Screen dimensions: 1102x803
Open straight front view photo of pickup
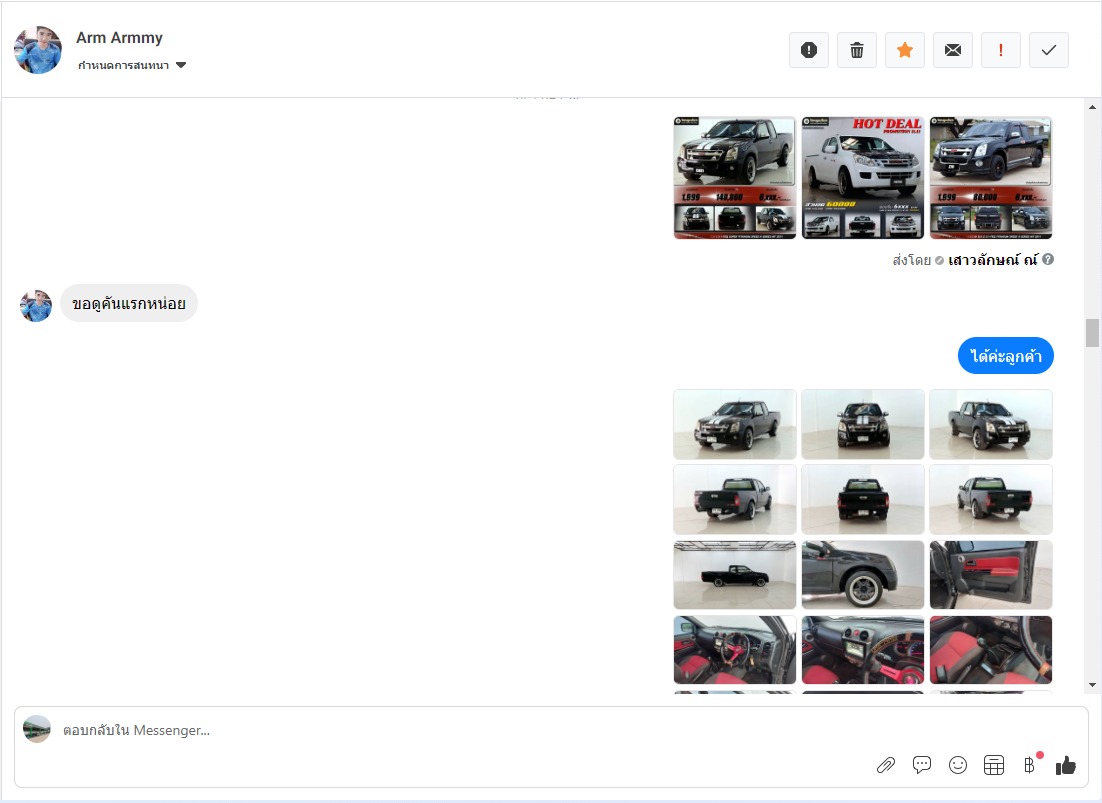click(863, 424)
